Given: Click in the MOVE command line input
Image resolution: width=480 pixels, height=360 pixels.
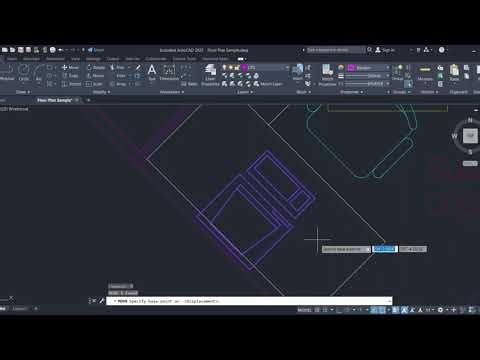Looking at the screenshot, I should click(x=249, y=301).
